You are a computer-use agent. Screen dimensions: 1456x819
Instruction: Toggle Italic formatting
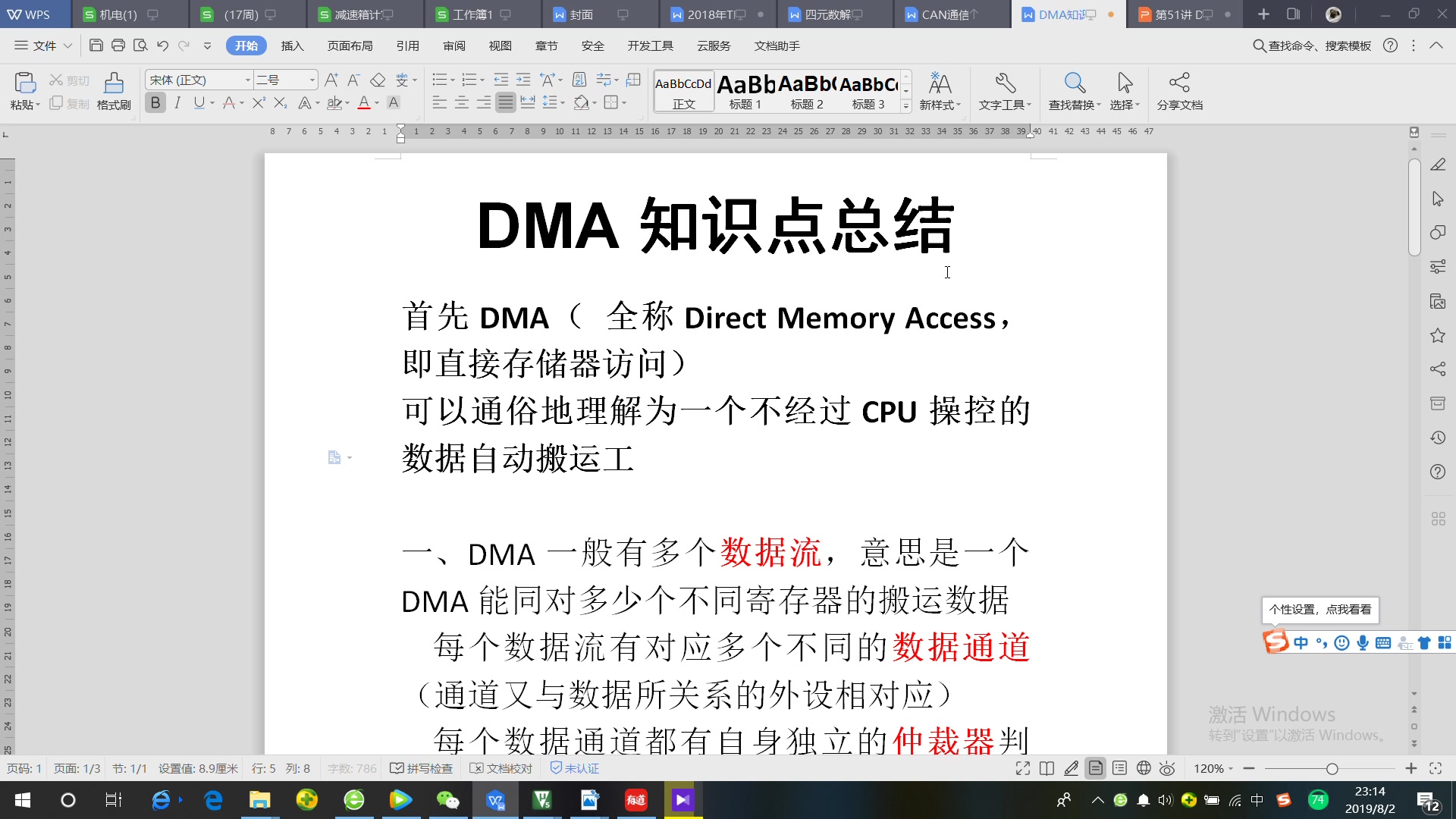(177, 102)
